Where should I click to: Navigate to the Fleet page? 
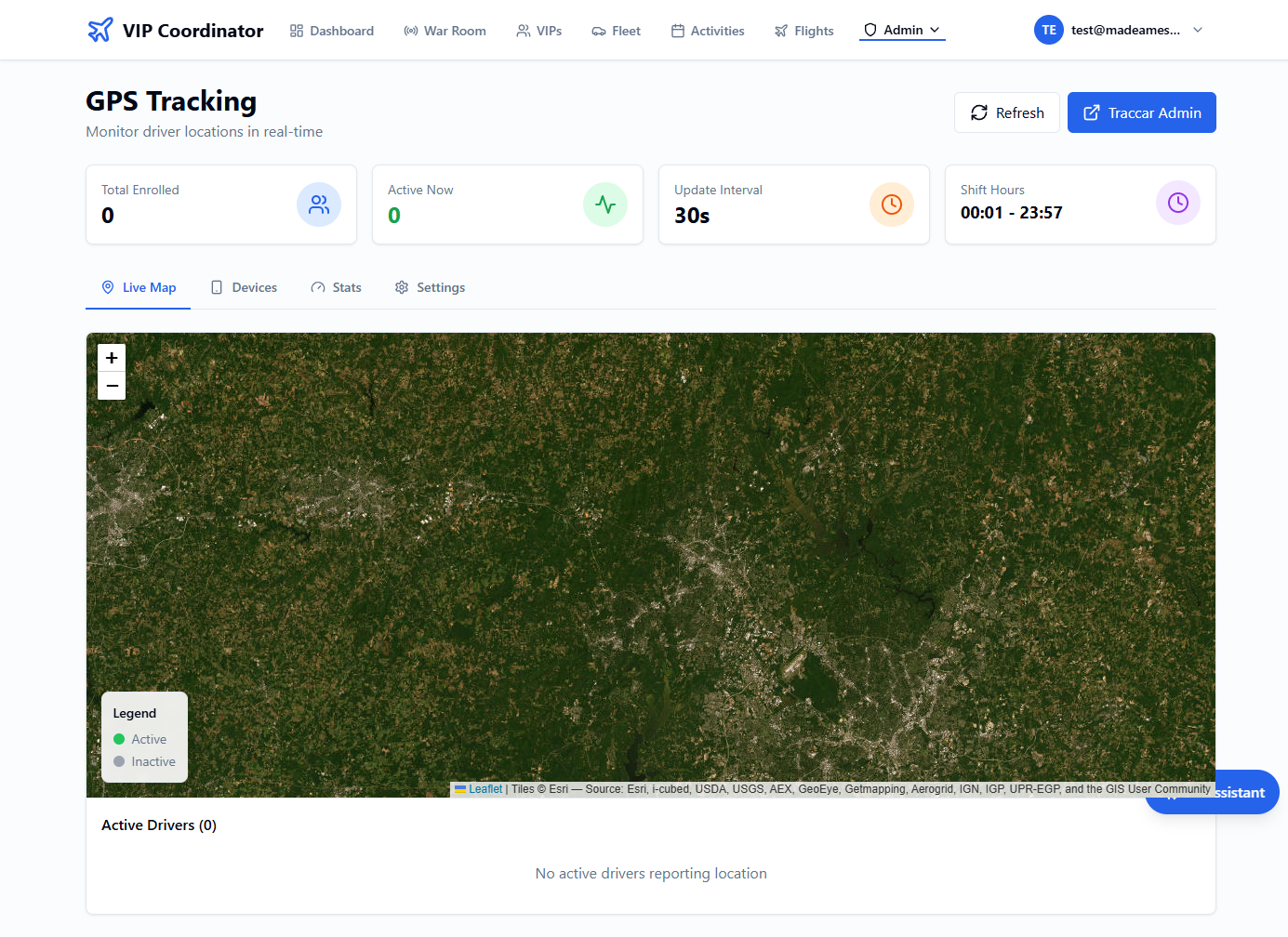point(616,31)
